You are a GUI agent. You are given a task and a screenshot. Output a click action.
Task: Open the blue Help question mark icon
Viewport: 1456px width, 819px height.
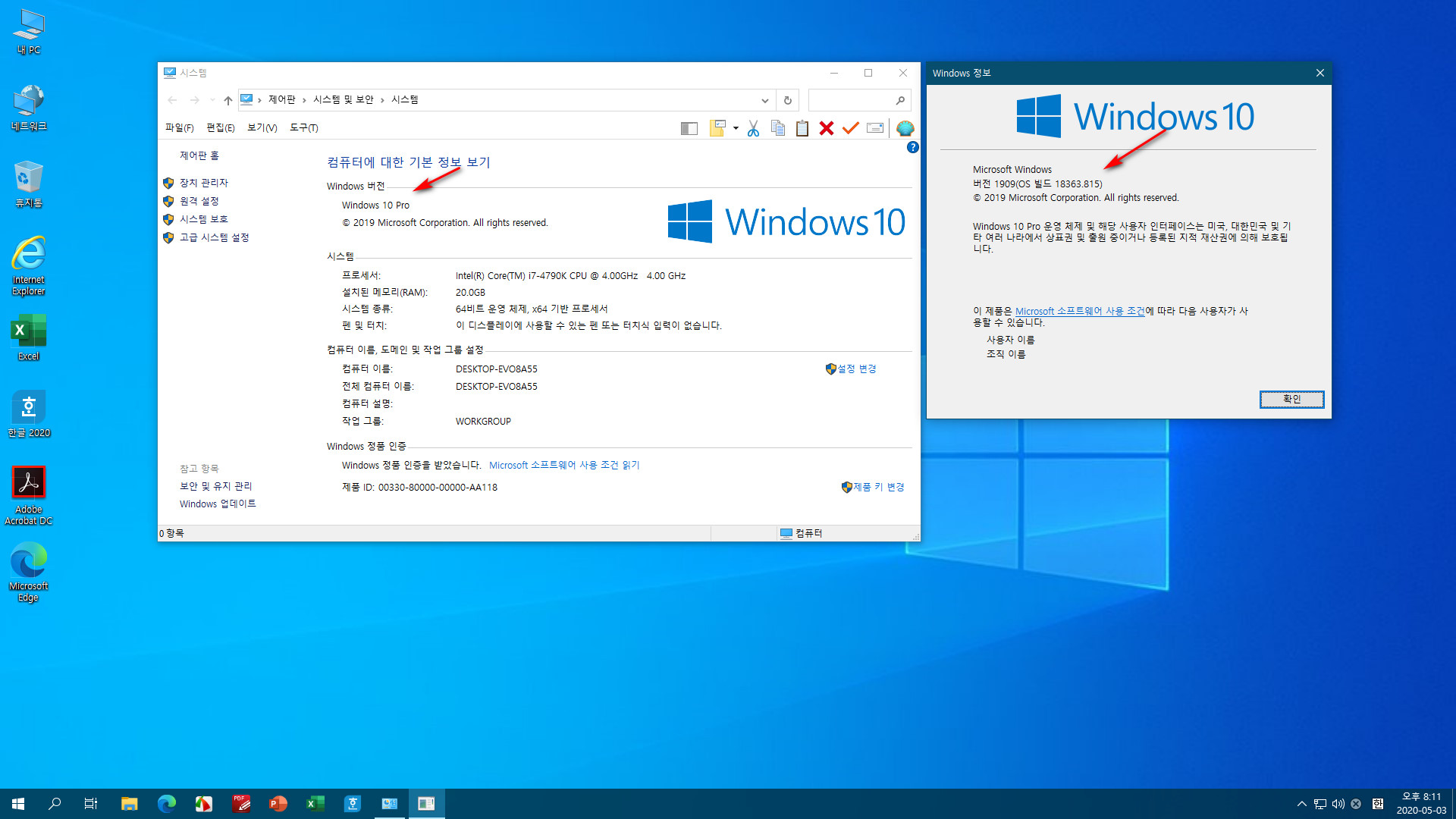pyautogui.click(x=912, y=147)
